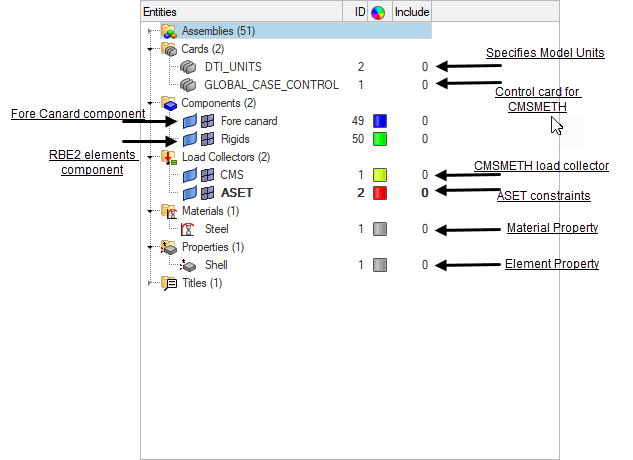Click the Assemblies folder icon

pyautogui.click(x=169, y=31)
